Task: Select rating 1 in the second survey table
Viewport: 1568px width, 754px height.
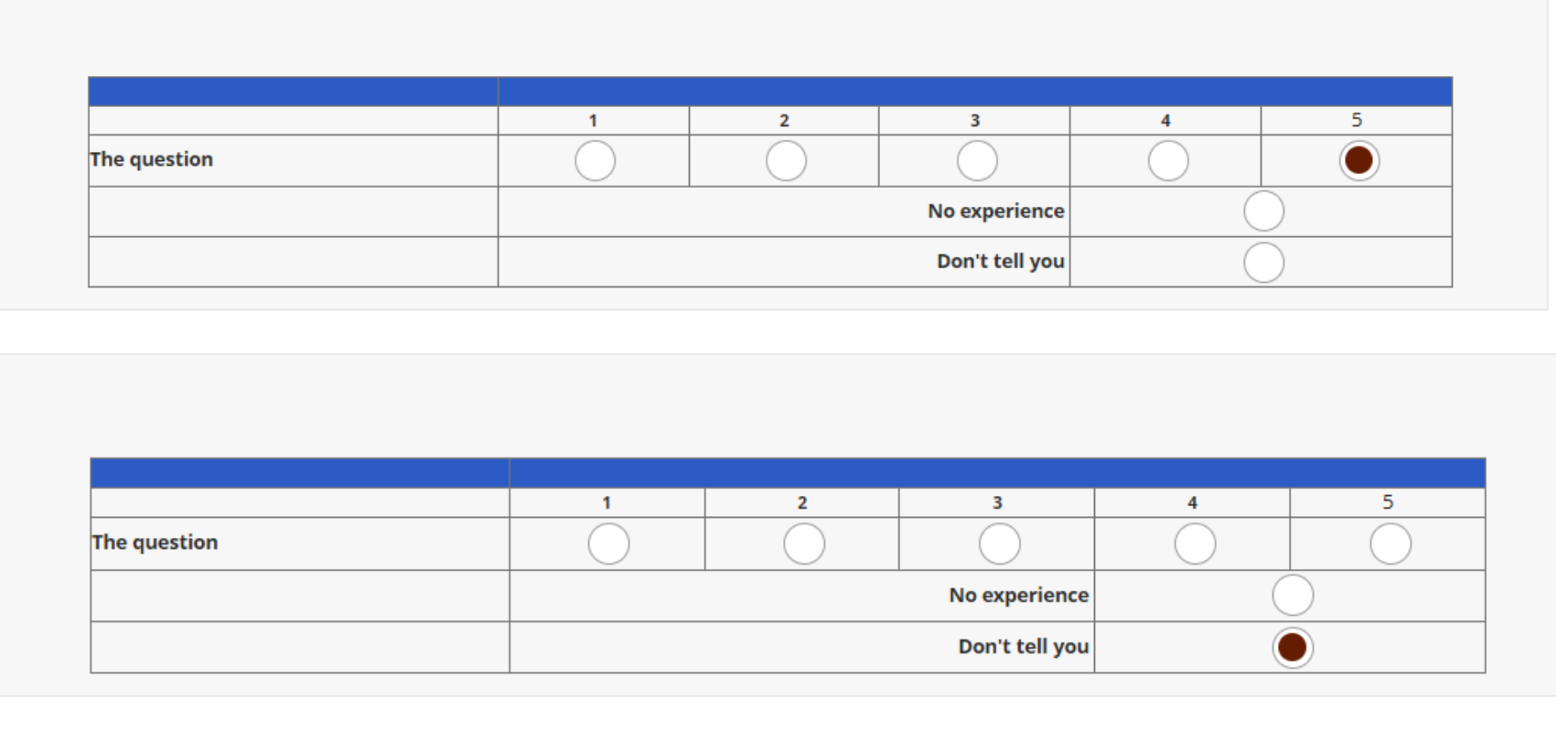Action: pos(608,544)
